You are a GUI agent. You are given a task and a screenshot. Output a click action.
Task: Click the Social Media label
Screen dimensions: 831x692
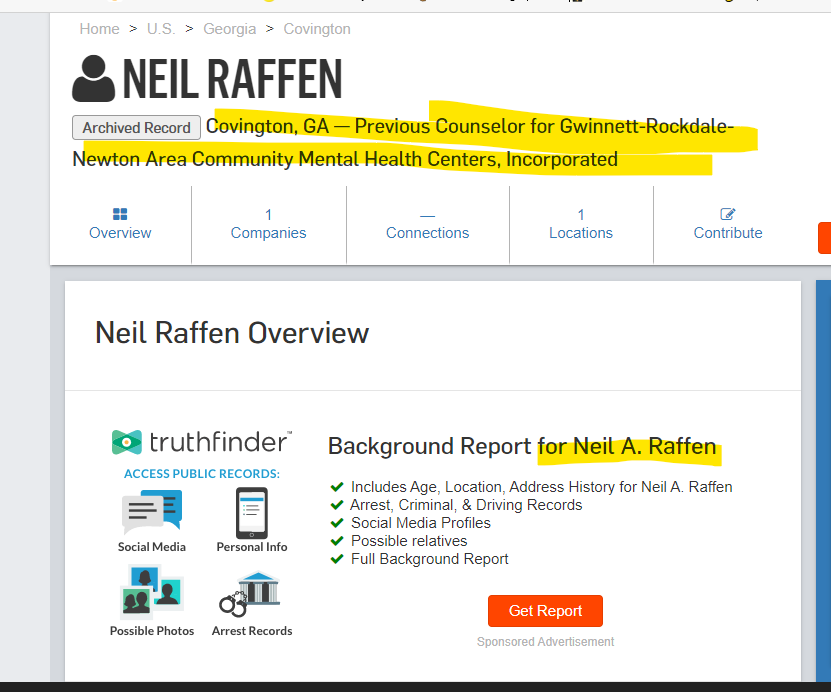[152, 547]
